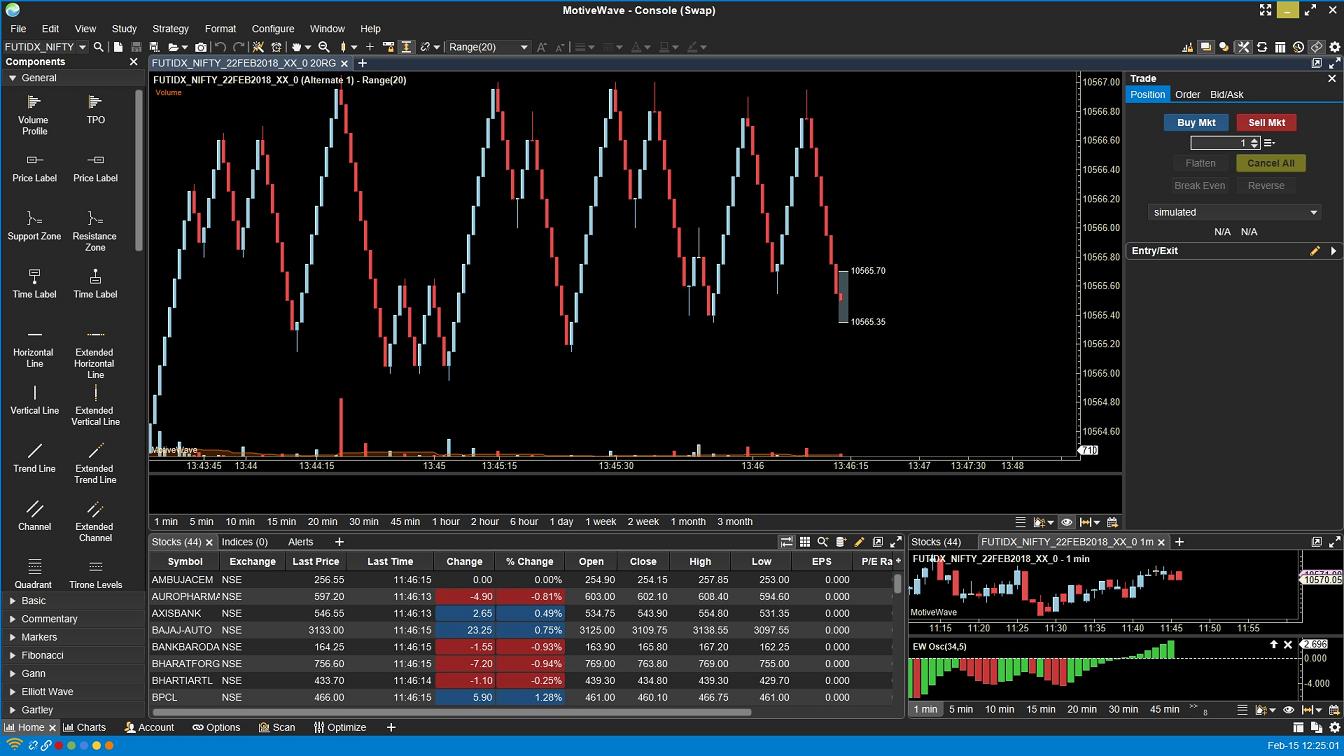The image size is (1344, 756).
Task: Sort by the % Change column header
Action: [529, 561]
